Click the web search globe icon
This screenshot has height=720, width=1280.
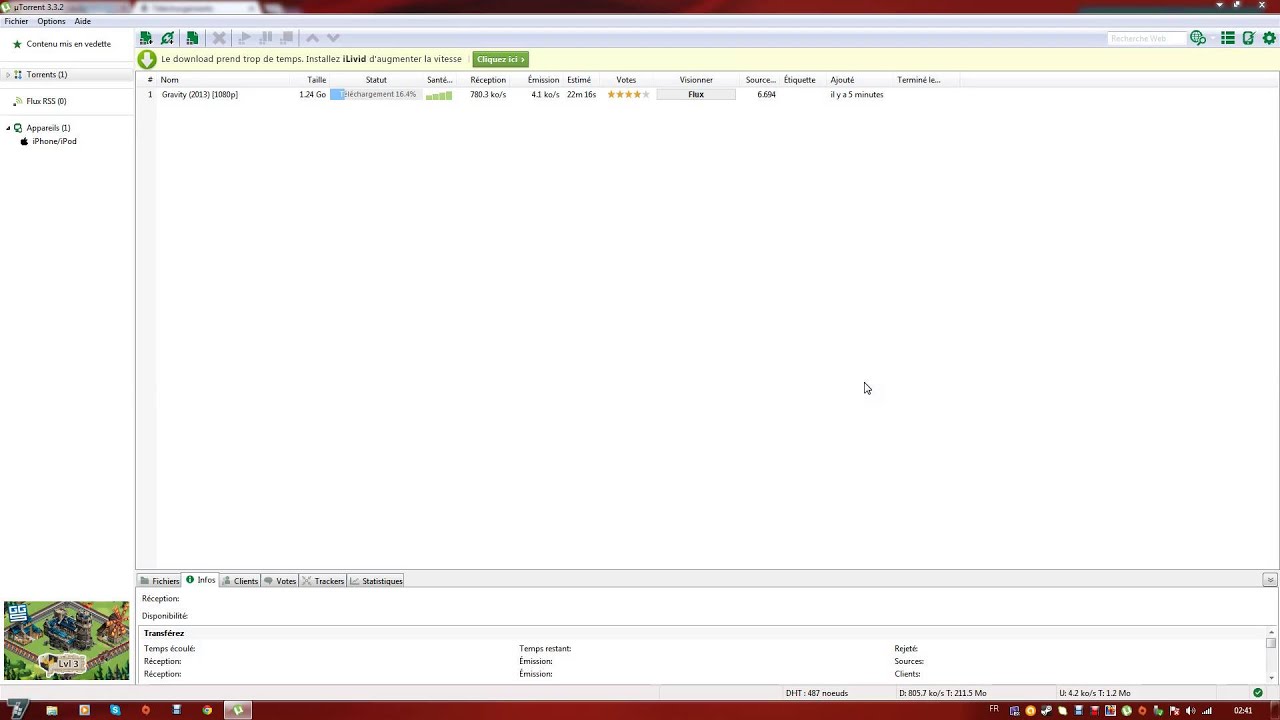click(x=1196, y=38)
